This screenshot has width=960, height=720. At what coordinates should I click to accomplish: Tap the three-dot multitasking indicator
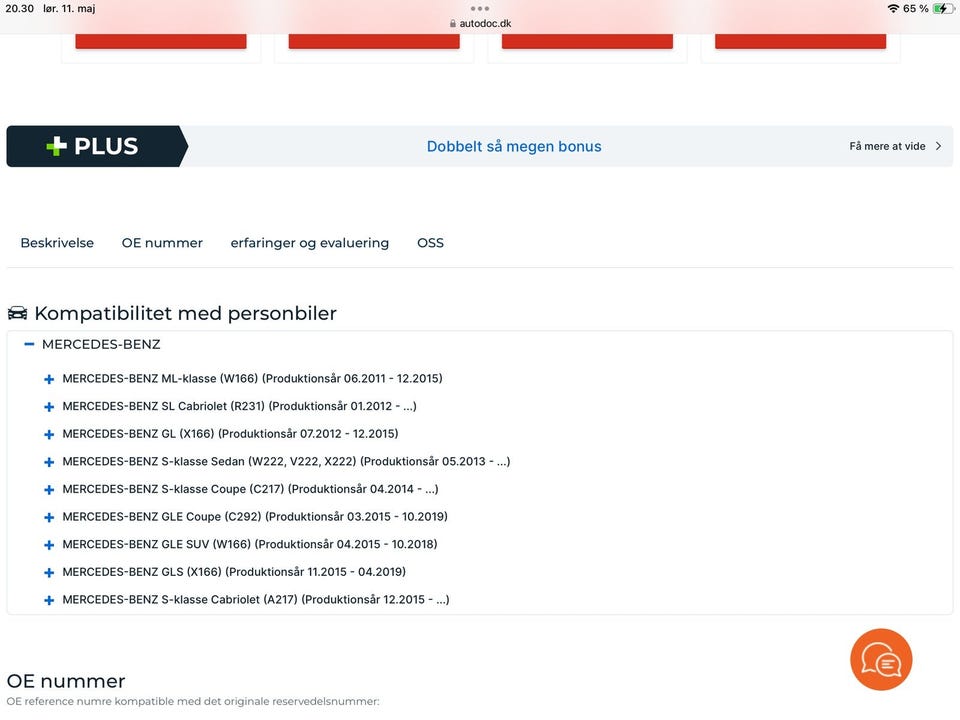(x=480, y=9)
